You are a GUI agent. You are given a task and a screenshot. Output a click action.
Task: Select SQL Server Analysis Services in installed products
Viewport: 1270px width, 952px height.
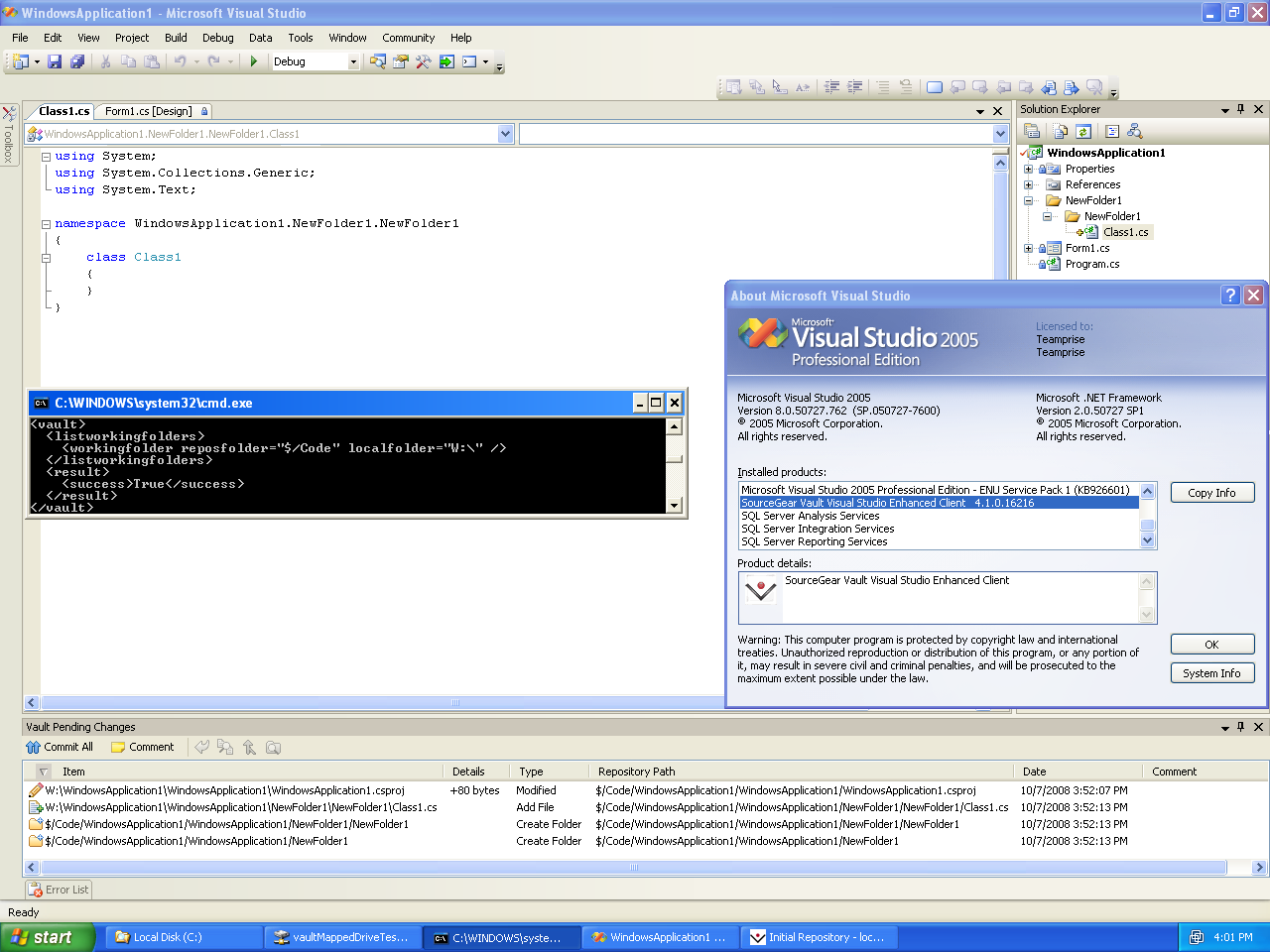pos(811,516)
